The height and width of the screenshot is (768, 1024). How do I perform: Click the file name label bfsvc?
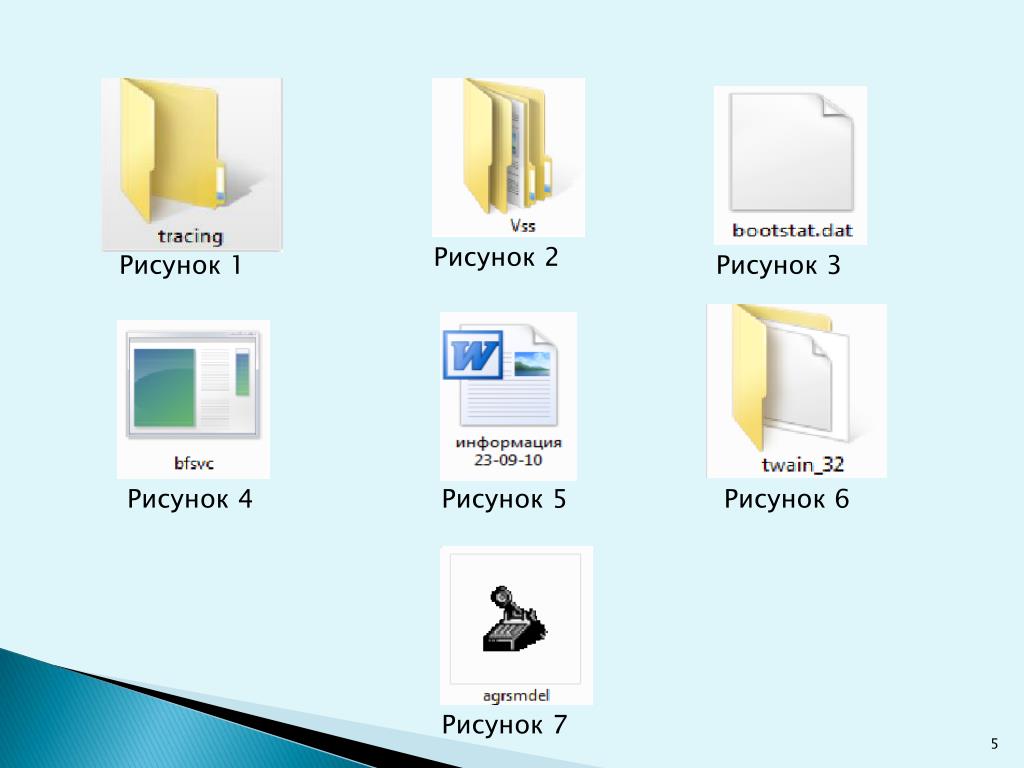194,463
